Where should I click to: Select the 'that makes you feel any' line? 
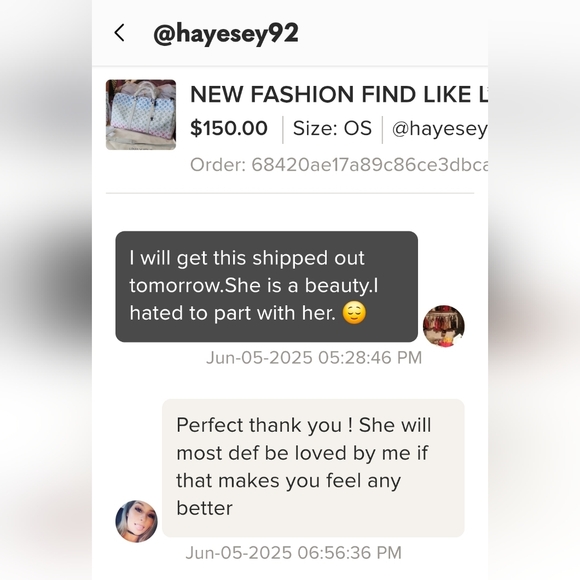[x=289, y=480]
